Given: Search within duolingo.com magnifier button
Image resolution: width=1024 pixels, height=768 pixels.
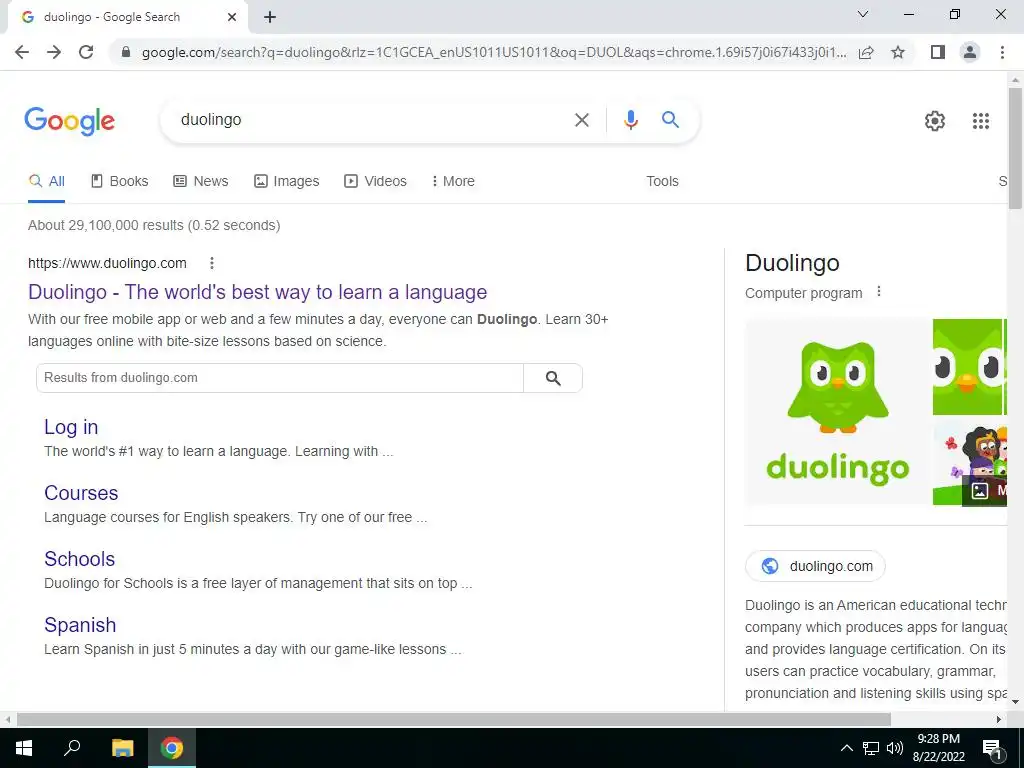Looking at the screenshot, I should 553,378.
